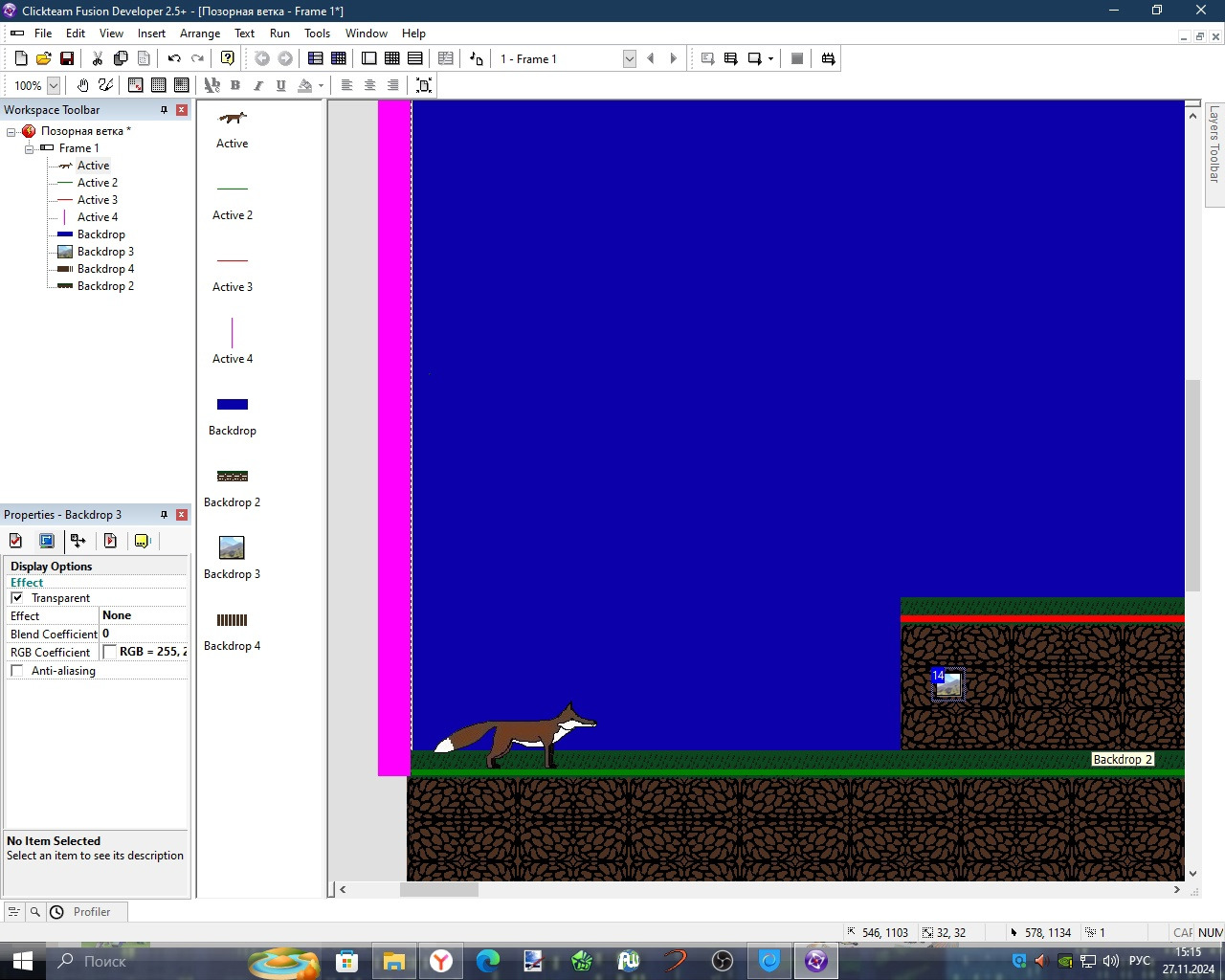Collapse the Frame 1 tree node

coord(29,148)
